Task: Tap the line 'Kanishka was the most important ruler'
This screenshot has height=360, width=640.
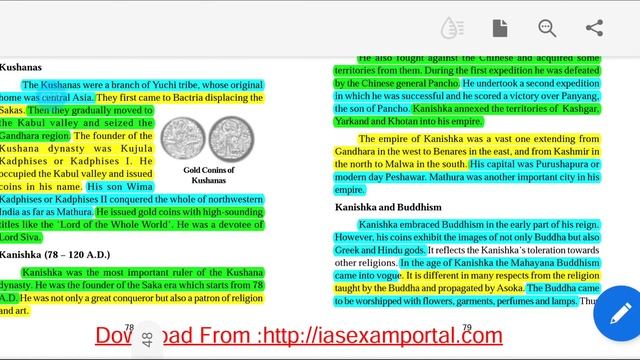Action: 142,272
